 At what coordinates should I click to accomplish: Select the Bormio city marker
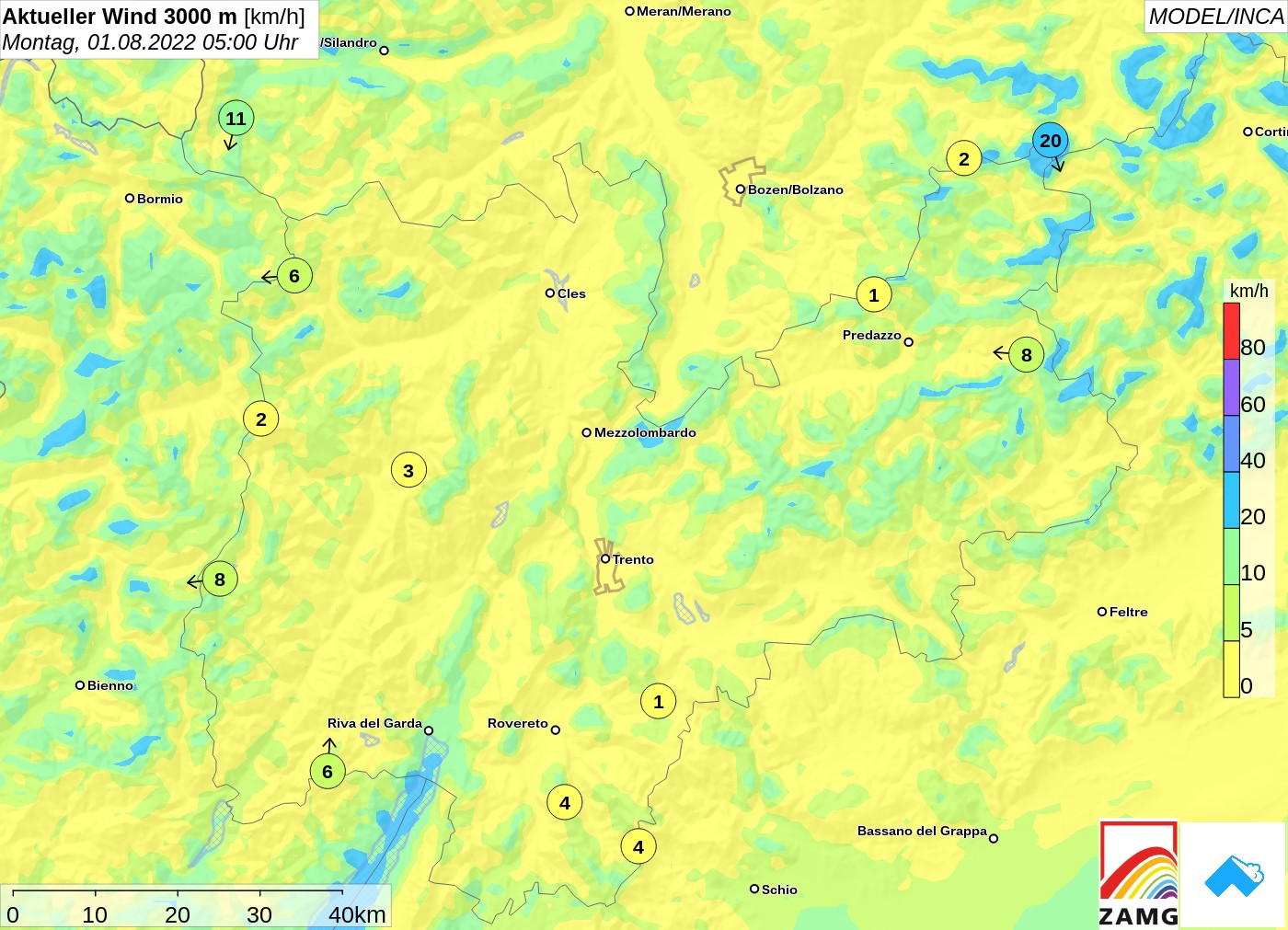(130, 198)
